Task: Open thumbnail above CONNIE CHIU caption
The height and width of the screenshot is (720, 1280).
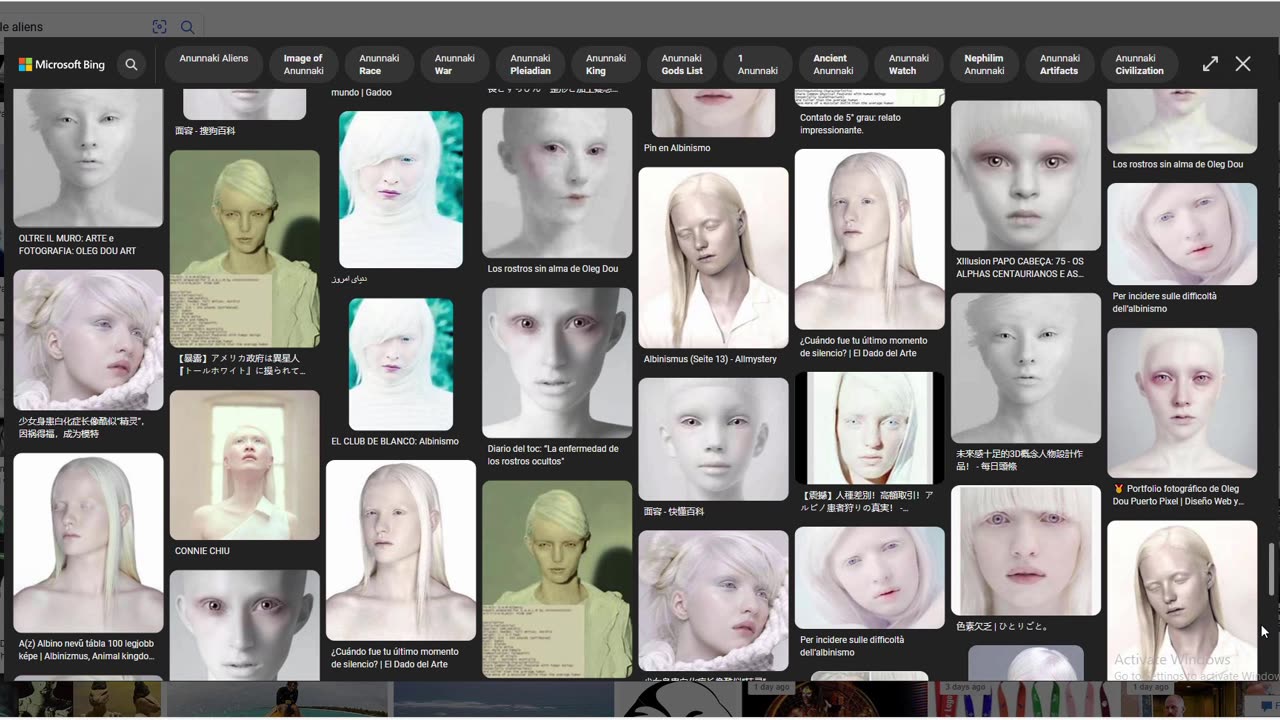Action: [245, 465]
